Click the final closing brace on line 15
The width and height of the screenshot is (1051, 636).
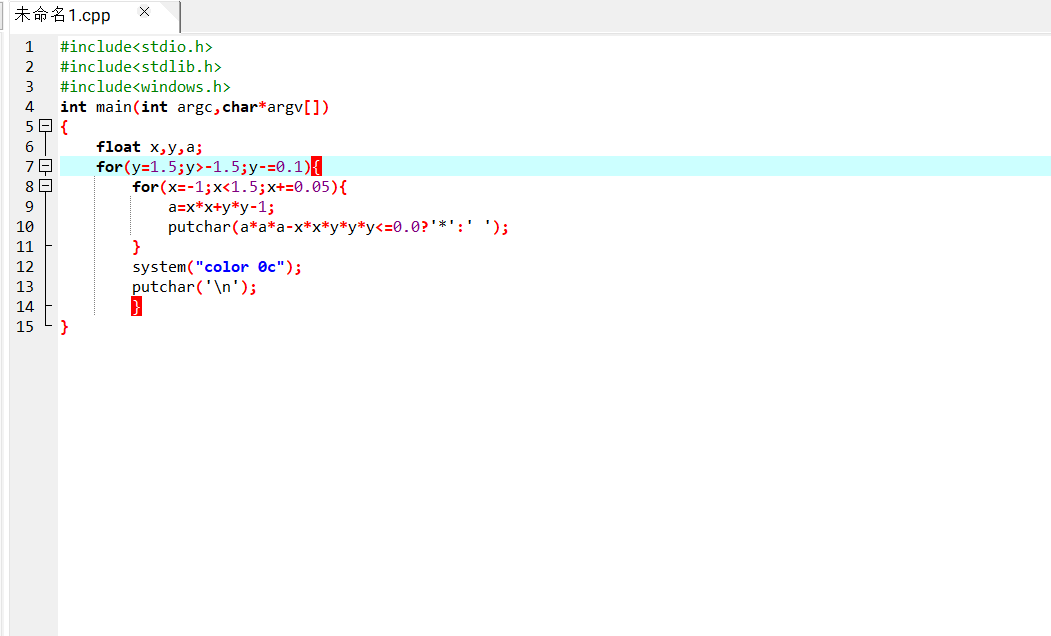coord(64,327)
